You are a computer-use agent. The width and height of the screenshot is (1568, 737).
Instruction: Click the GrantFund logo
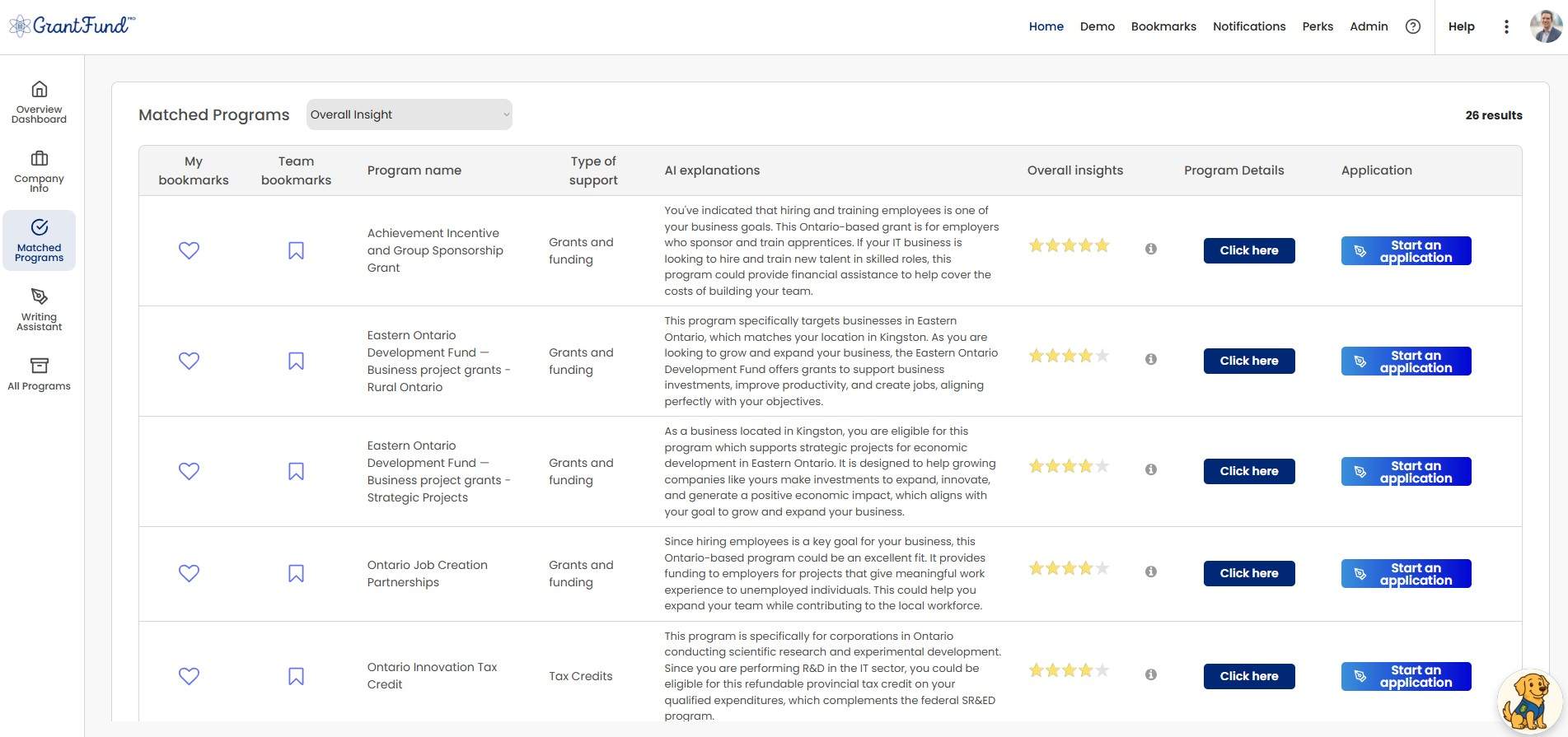click(x=70, y=26)
